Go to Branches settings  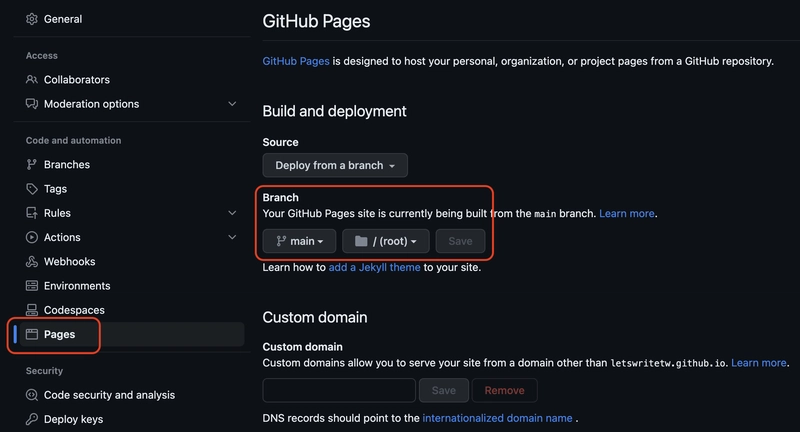coord(67,164)
